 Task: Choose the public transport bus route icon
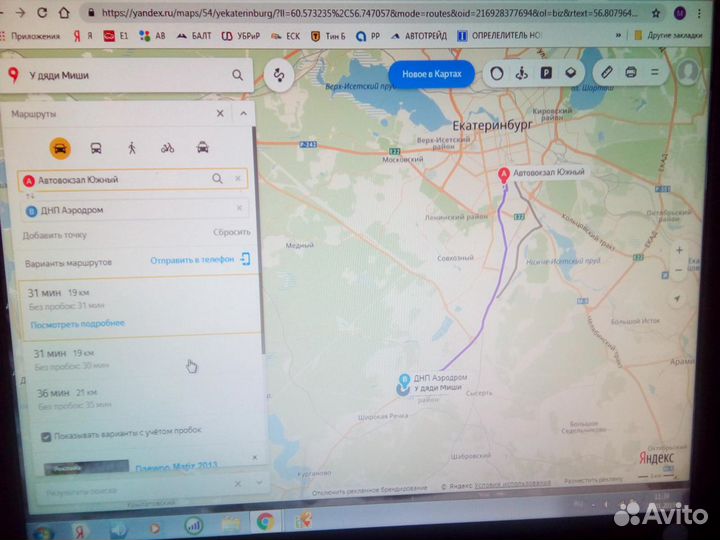tap(96, 148)
